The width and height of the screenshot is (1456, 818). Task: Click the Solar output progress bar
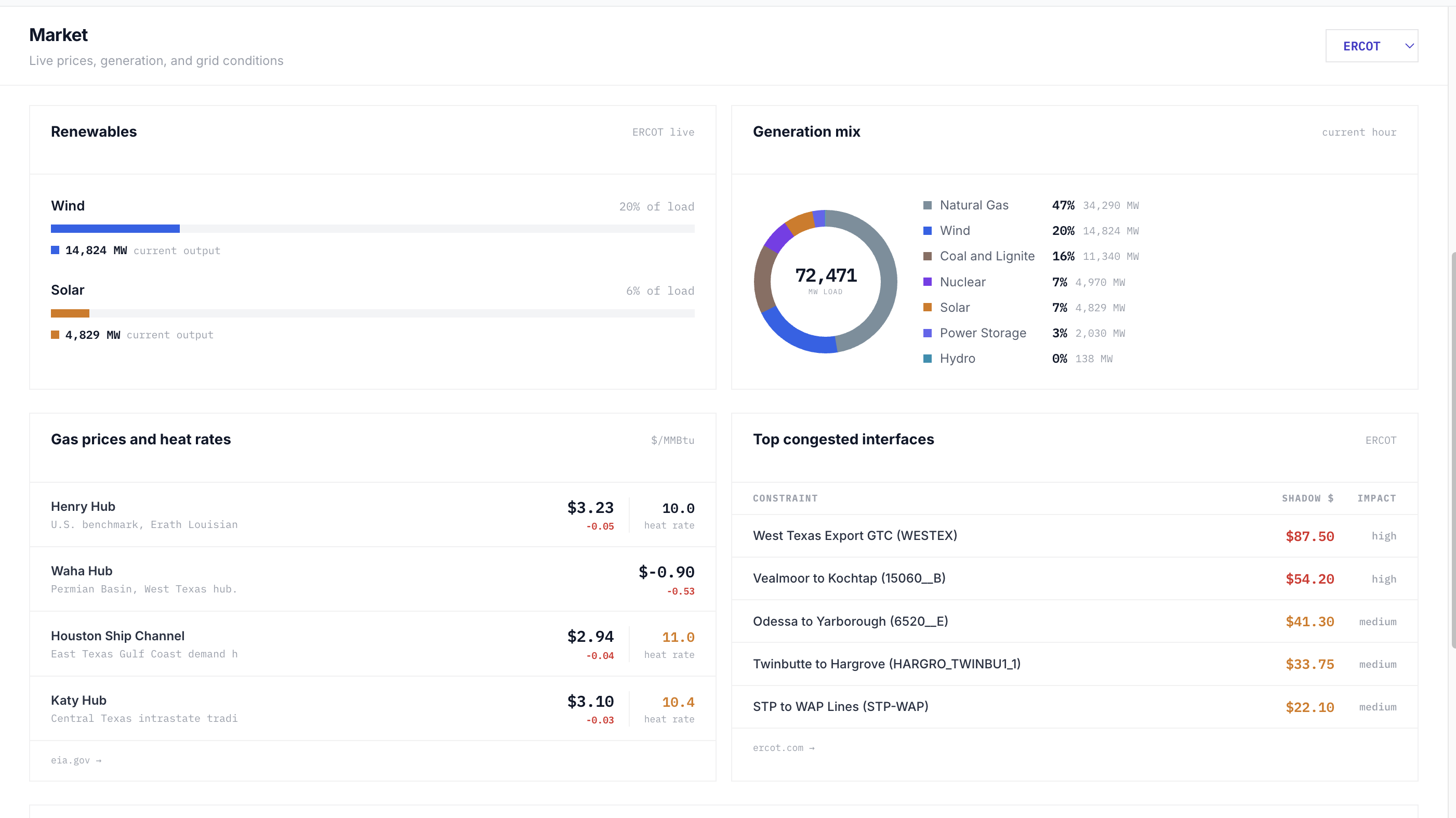tap(373, 313)
